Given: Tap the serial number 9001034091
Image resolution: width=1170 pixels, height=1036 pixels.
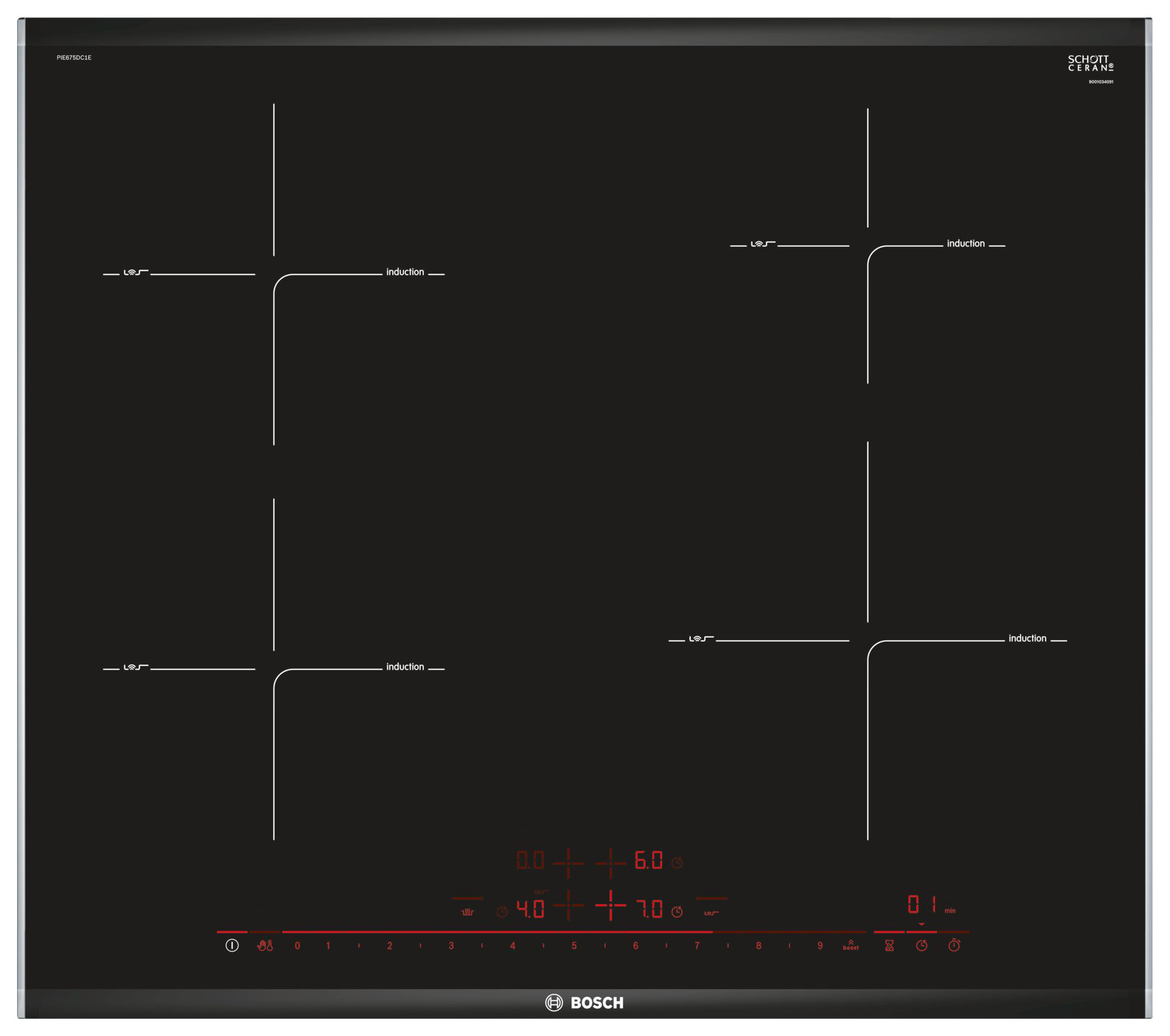Looking at the screenshot, I should 1101,82.
